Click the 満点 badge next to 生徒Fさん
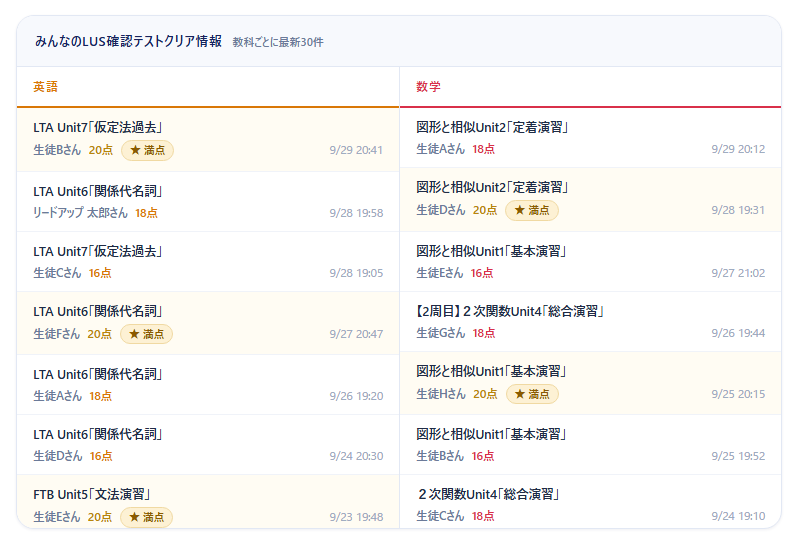Screen dimensions: 798x545 (x=147, y=334)
